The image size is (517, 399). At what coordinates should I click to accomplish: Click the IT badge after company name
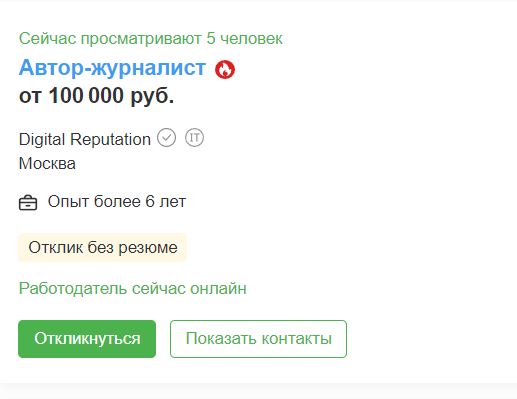click(x=194, y=138)
